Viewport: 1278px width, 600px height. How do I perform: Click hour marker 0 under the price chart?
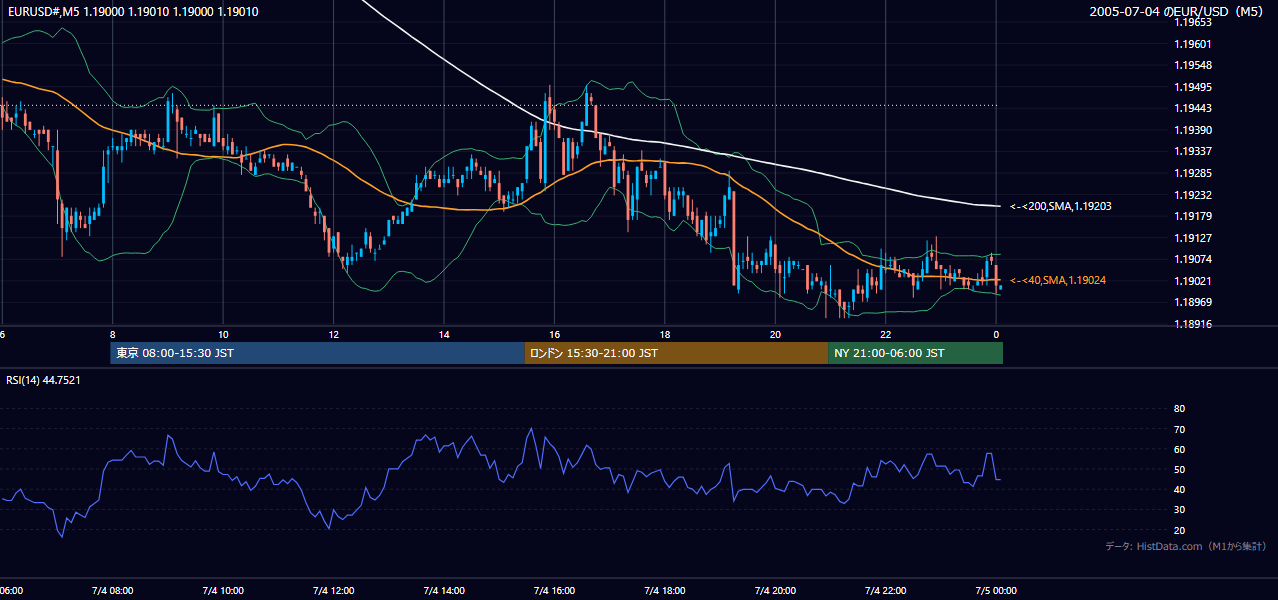tap(996, 334)
